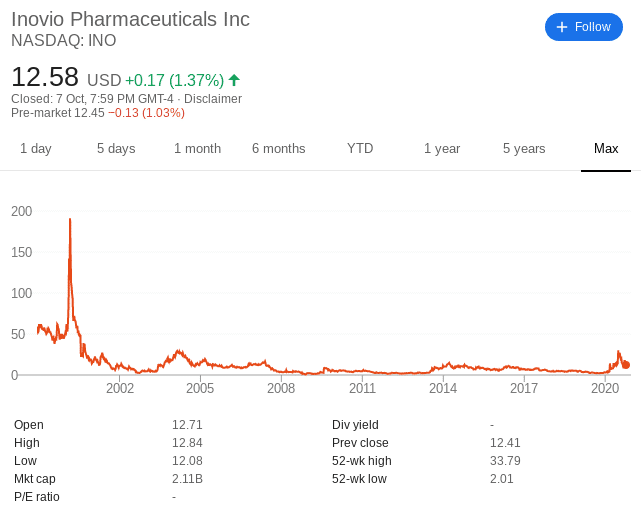This screenshot has height=516, width=641.
Task: Click the orange current price dot
Action: (x=626, y=365)
